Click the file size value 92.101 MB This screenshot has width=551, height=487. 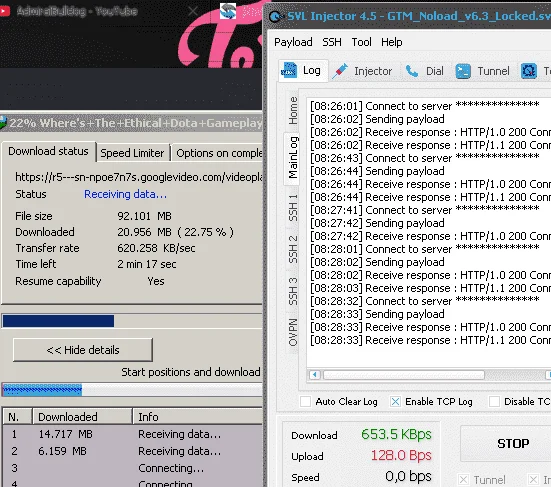coord(144,216)
